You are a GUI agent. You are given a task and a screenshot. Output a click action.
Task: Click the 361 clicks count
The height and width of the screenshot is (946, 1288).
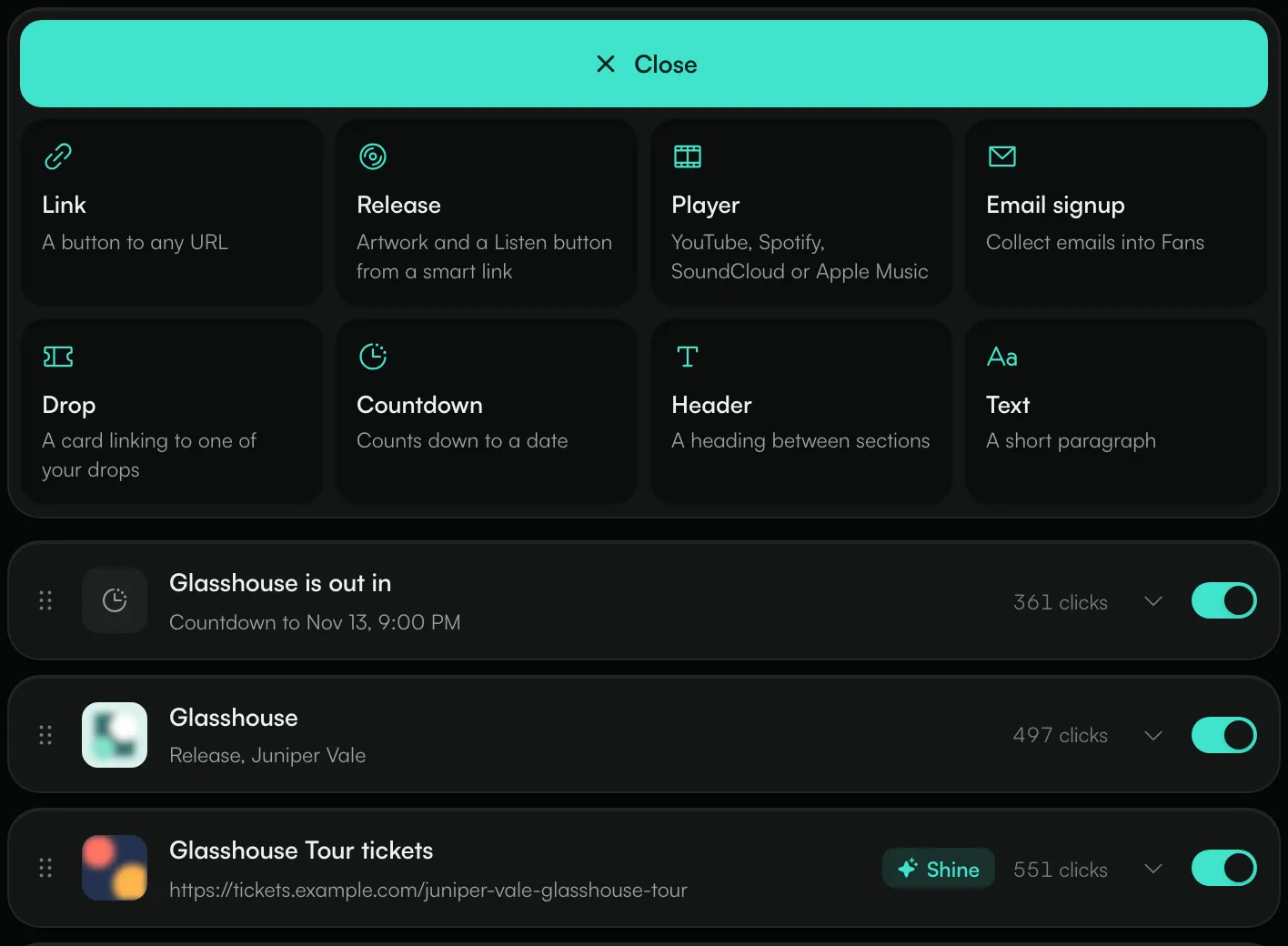1061,602
